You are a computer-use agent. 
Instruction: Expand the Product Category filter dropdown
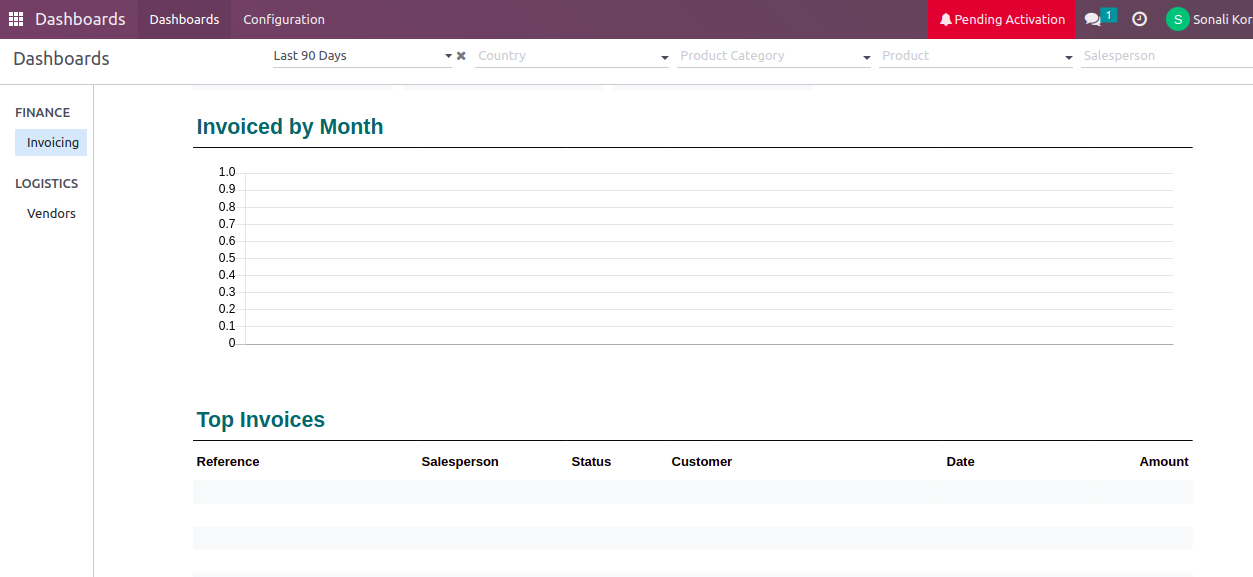pos(866,58)
